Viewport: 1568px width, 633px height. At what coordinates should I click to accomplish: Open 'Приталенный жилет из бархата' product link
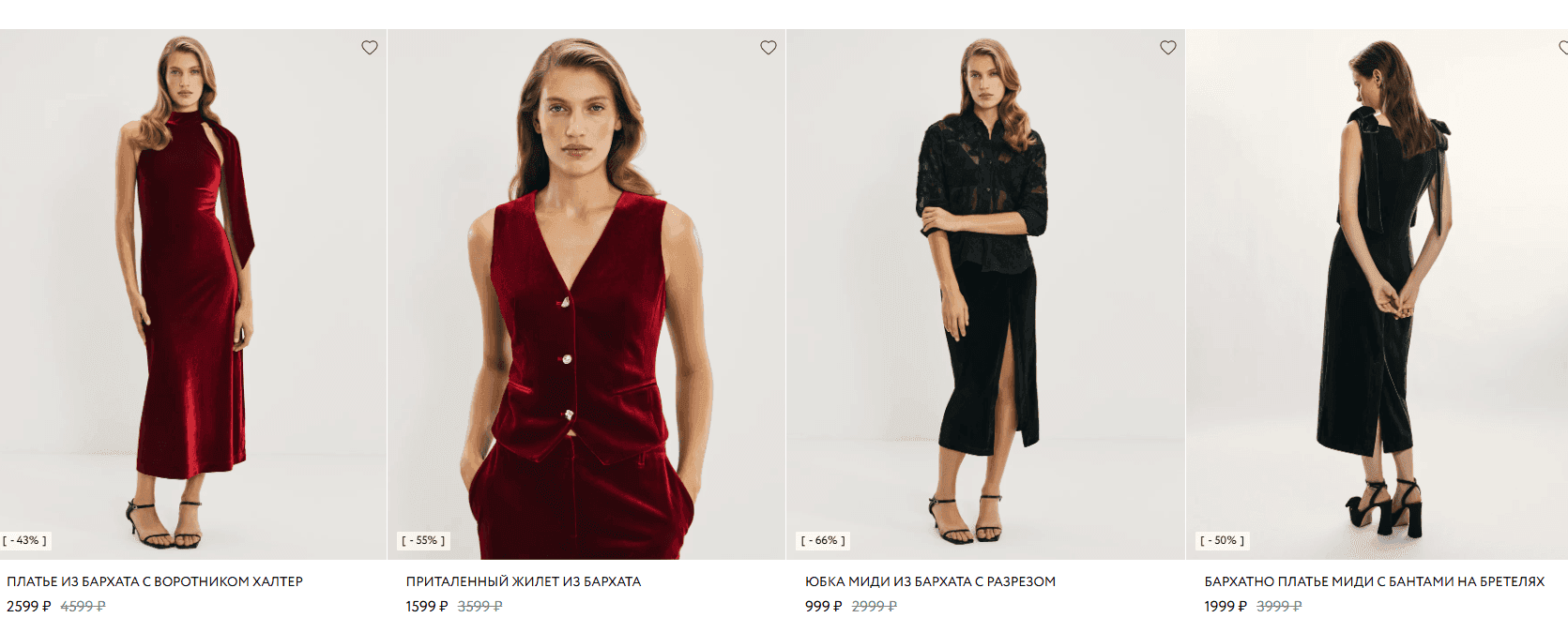(x=524, y=581)
